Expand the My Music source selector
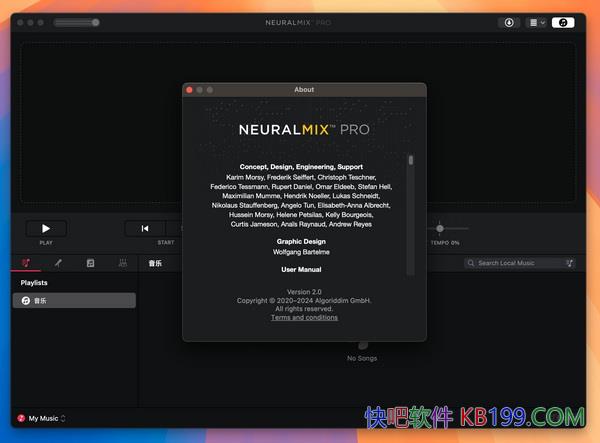Image resolution: width=600 pixels, height=443 pixels. (42, 418)
